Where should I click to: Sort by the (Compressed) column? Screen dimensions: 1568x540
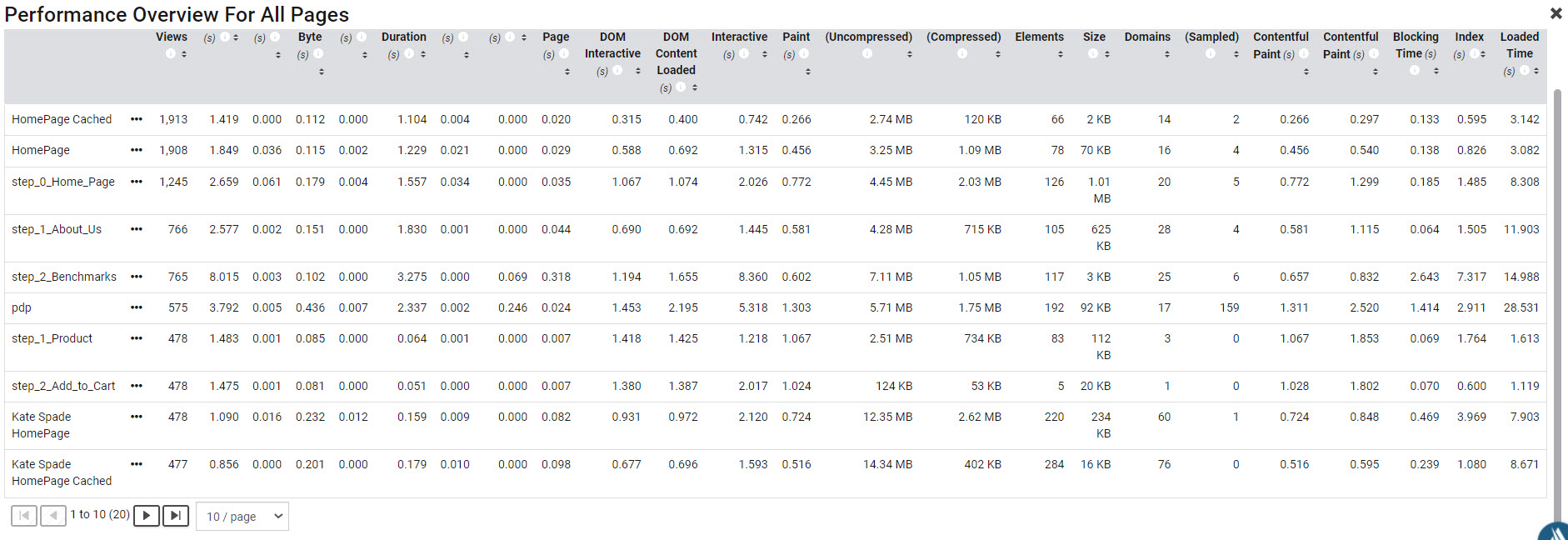point(998,55)
